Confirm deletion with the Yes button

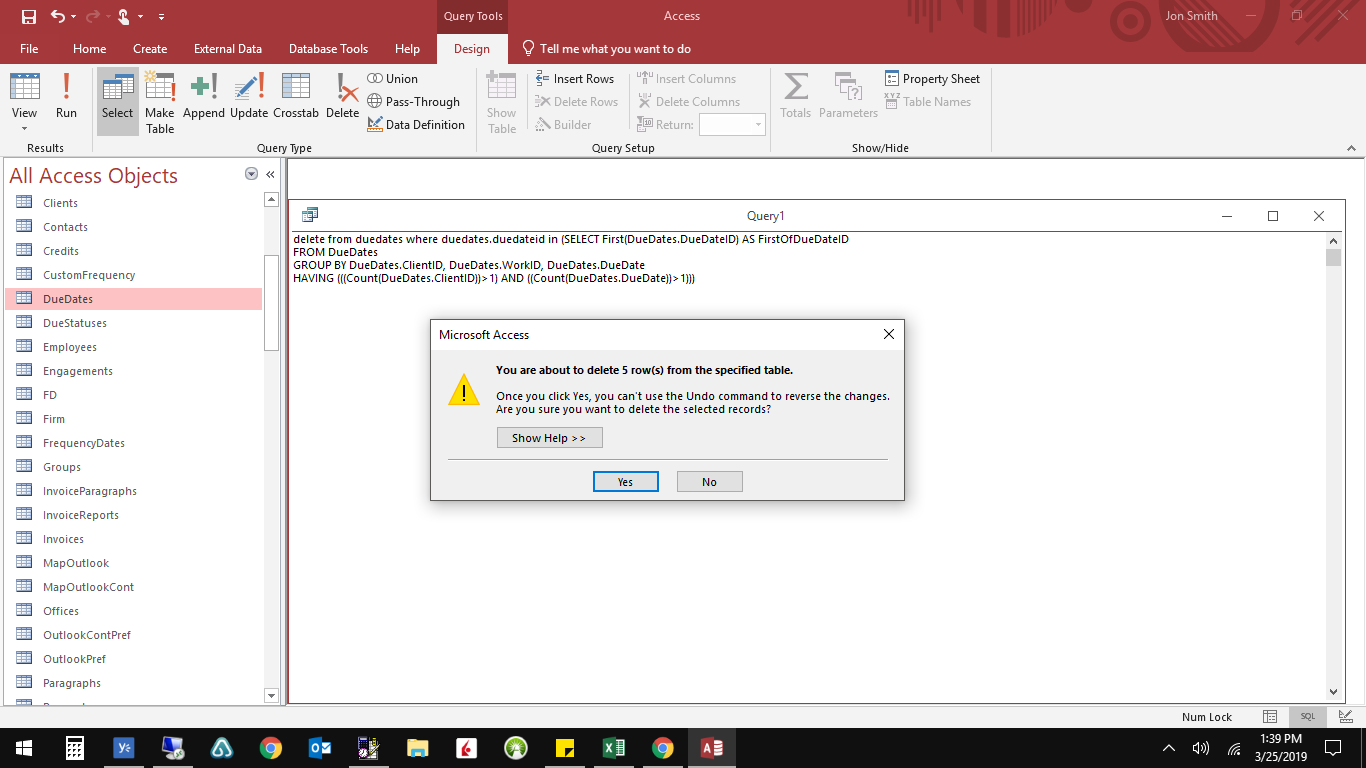point(625,482)
